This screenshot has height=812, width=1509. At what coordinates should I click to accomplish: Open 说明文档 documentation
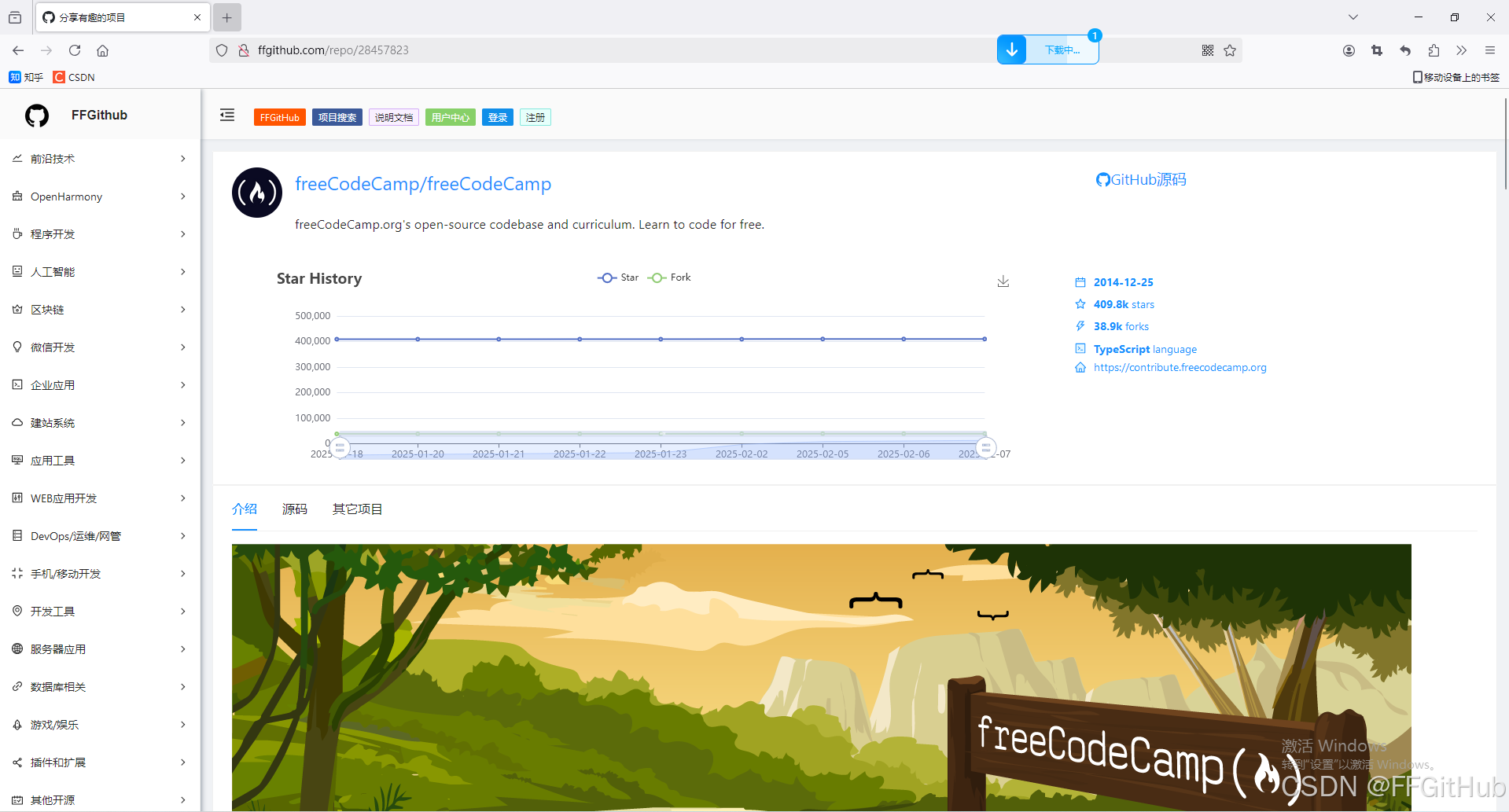[394, 117]
